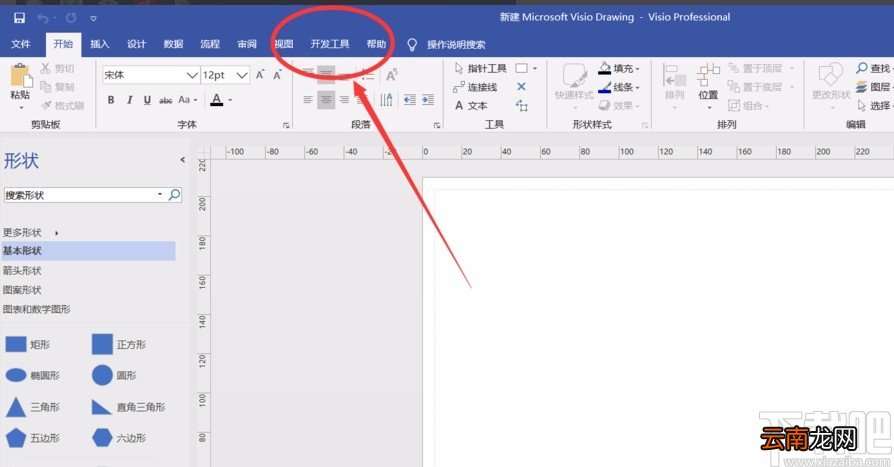The height and width of the screenshot is (467, 894).
Task: Click the decrease indent icon
Action: point(409,100)
